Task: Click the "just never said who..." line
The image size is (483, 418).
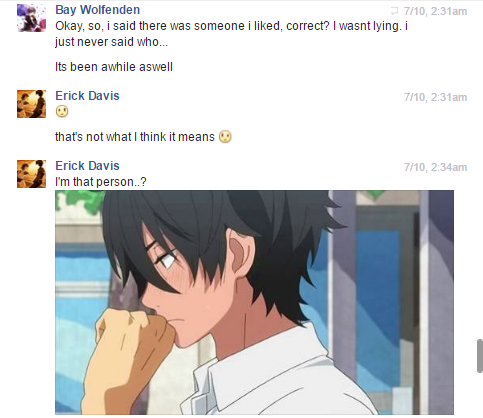Action: click(x=111, y=42)
